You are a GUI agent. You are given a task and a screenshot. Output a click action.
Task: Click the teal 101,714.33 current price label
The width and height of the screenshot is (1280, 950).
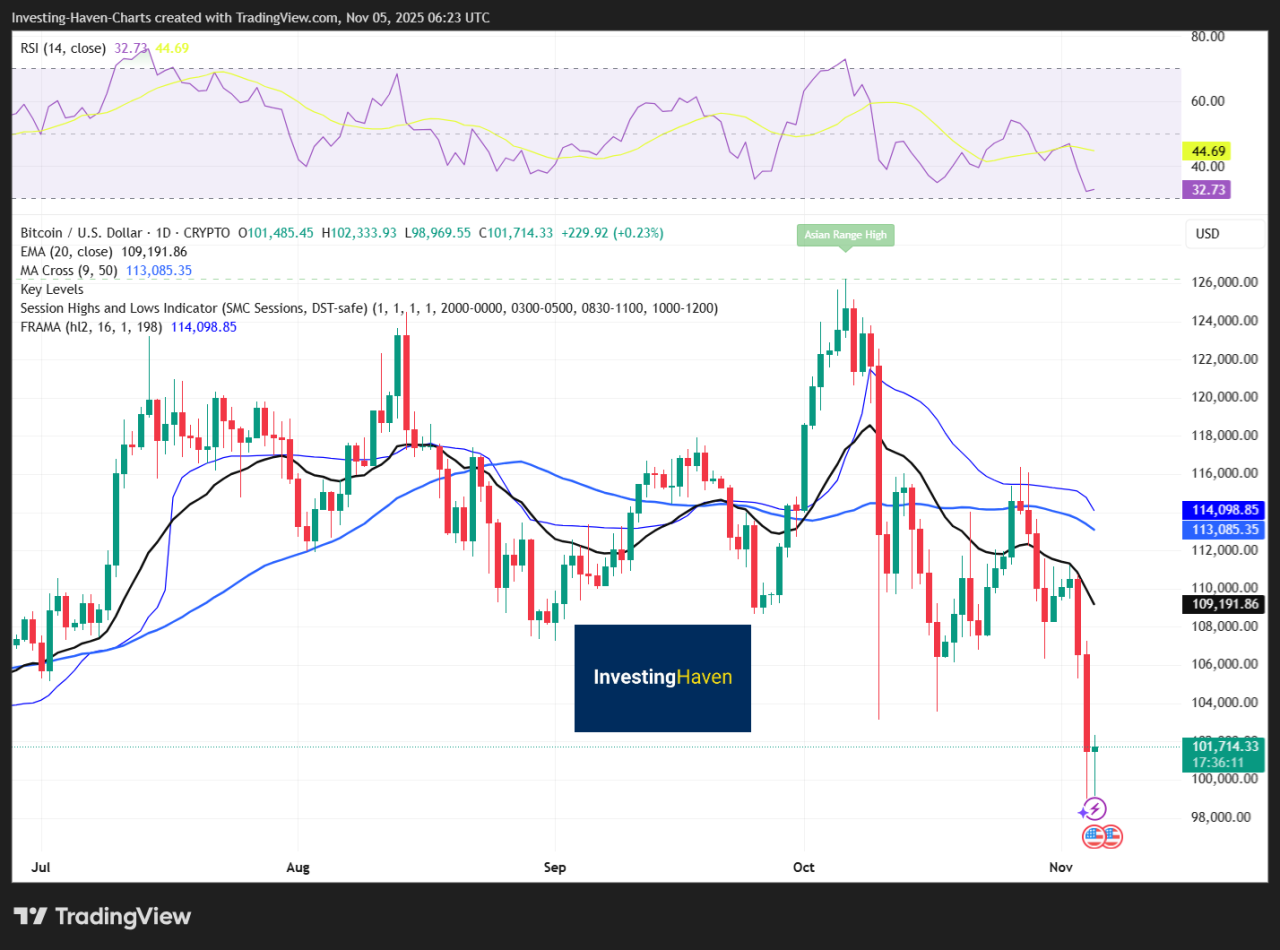coord(1222,746)
